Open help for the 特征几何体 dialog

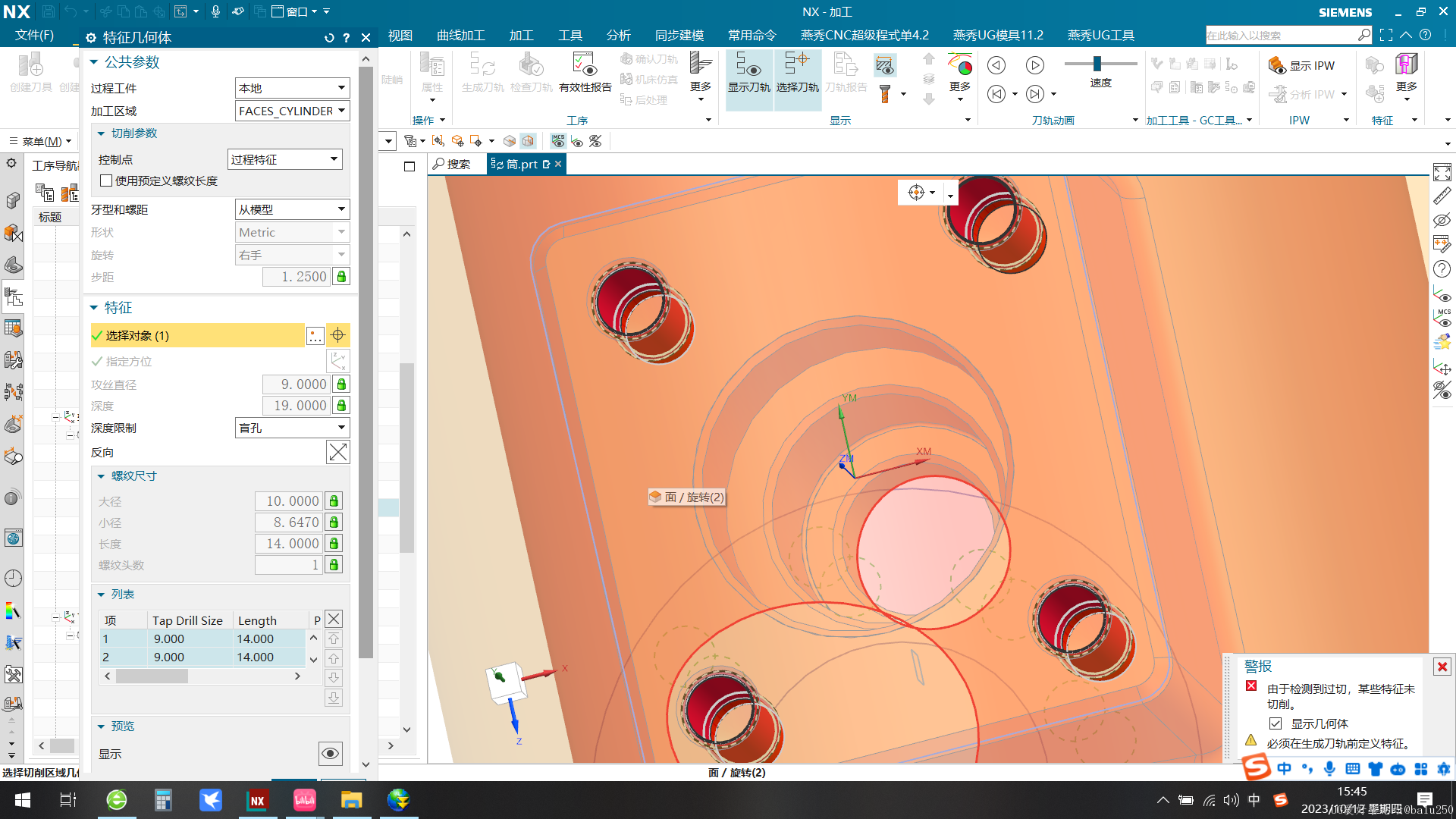347,38
